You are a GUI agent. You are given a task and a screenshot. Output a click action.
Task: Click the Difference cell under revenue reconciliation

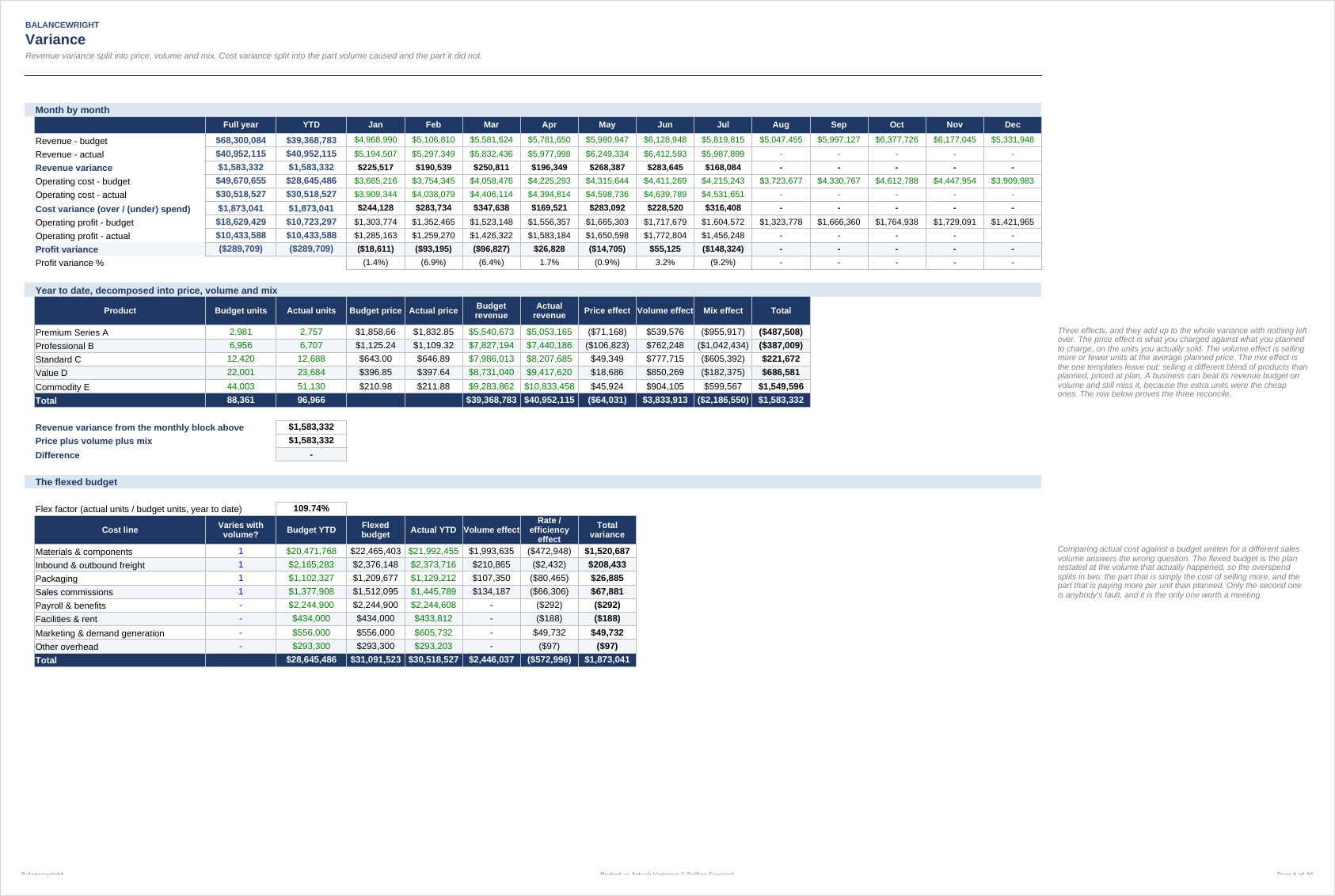[311, 455]
